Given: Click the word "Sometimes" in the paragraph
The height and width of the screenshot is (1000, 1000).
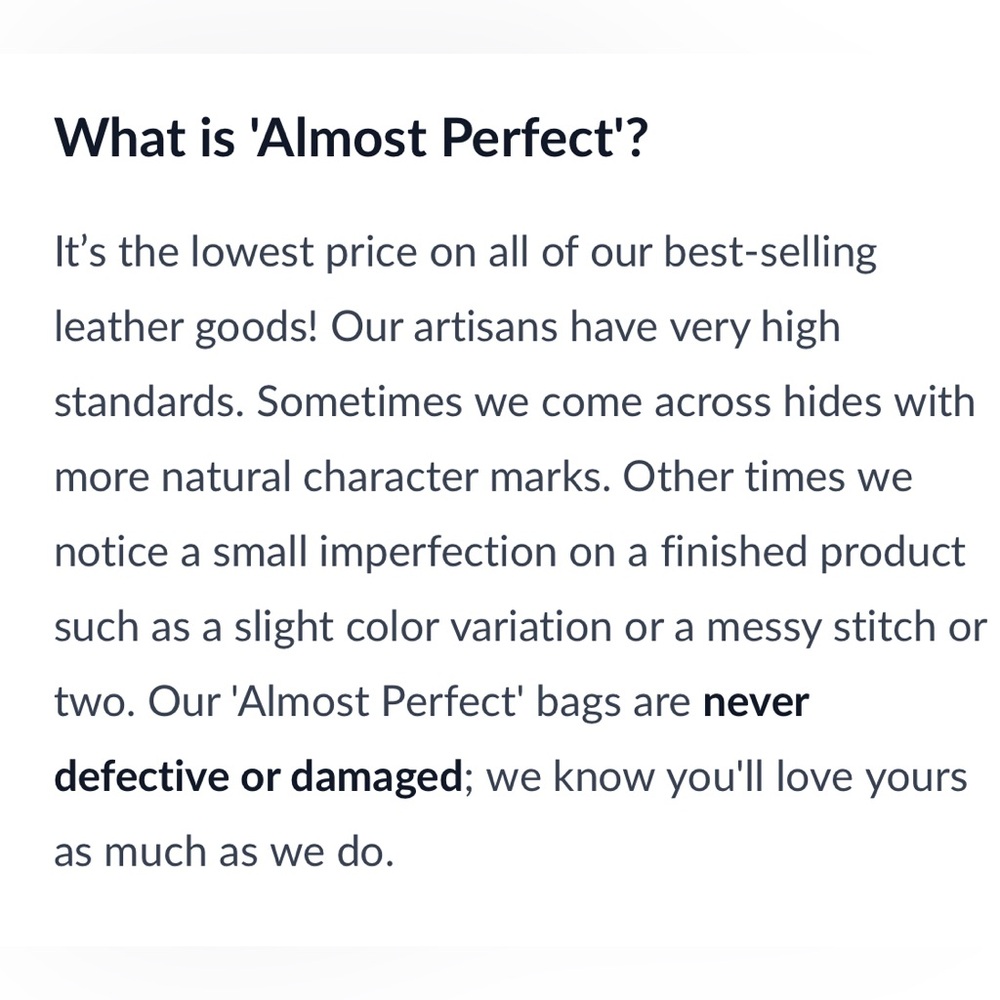Looking at the screenshot, I should [359, 402].
